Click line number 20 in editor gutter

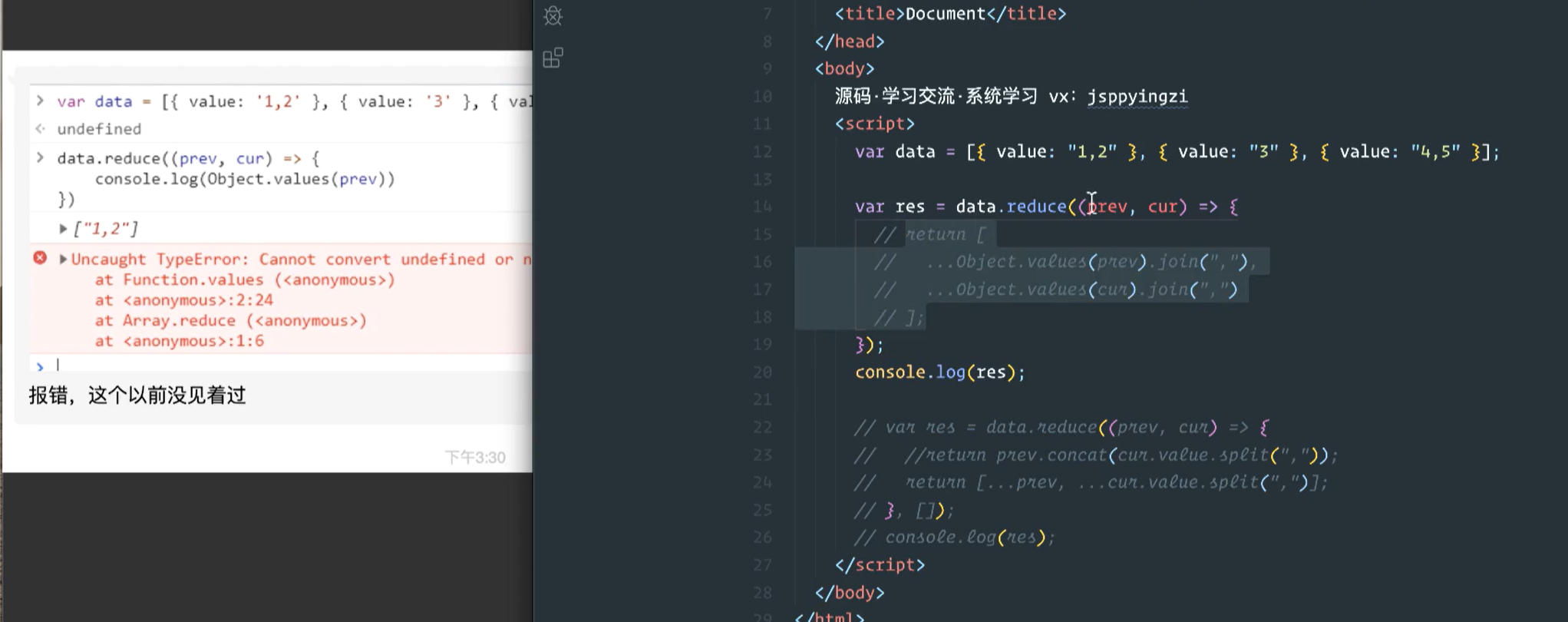click(762, 372)
